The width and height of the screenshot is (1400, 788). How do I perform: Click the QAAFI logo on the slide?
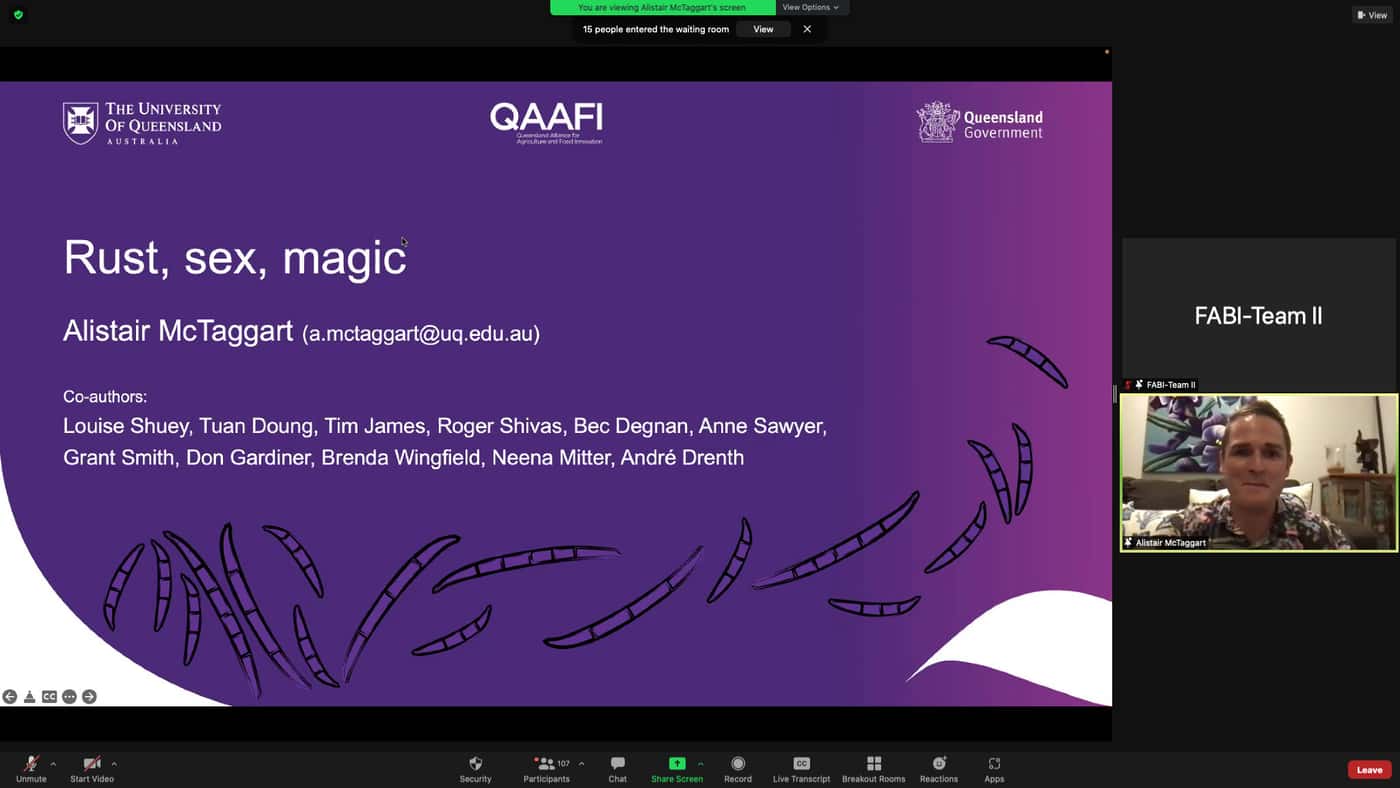pyautogui.click(x=546, y=123)
